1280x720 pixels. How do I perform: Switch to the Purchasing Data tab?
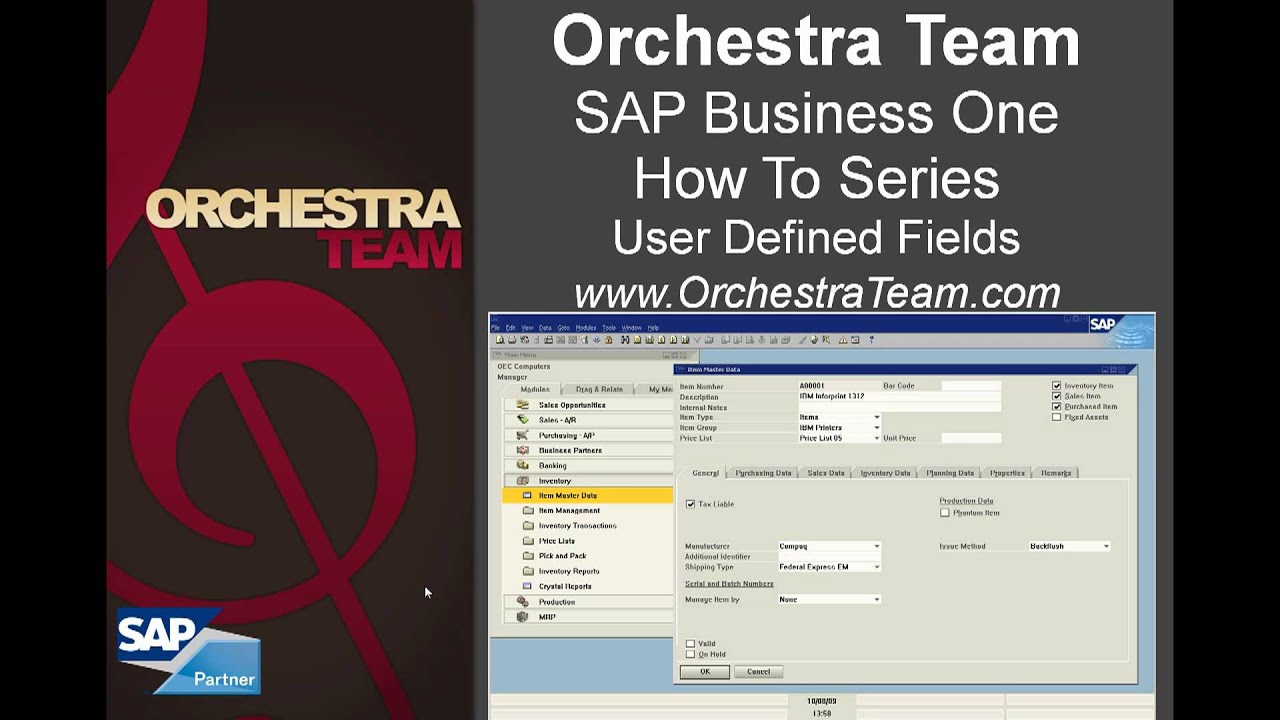[x=763, y=473]
